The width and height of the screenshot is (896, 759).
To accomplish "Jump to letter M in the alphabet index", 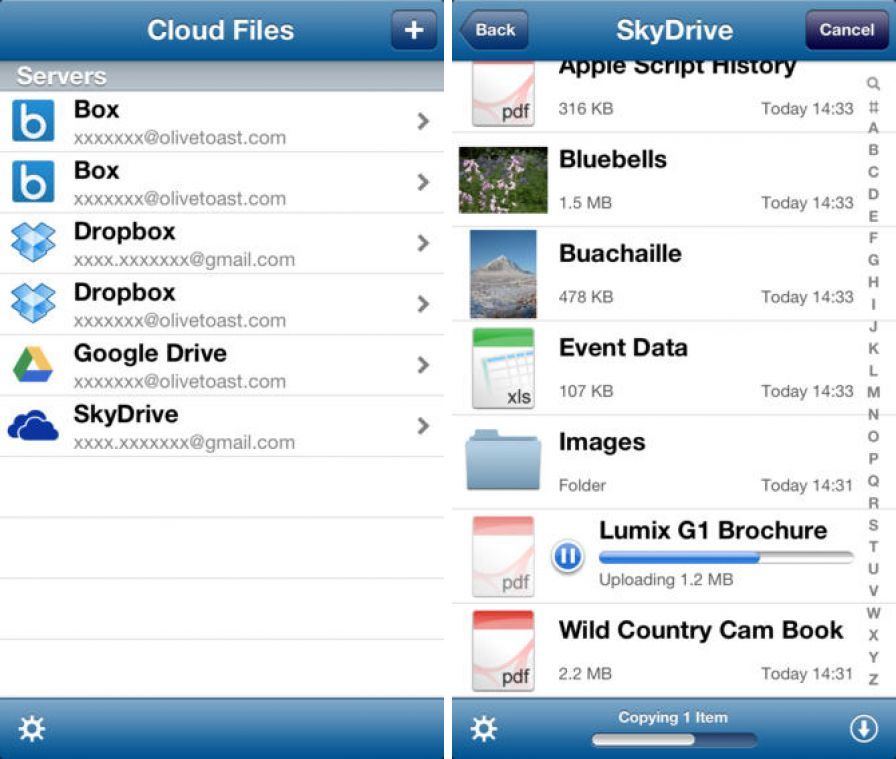I will click(874, 392).
